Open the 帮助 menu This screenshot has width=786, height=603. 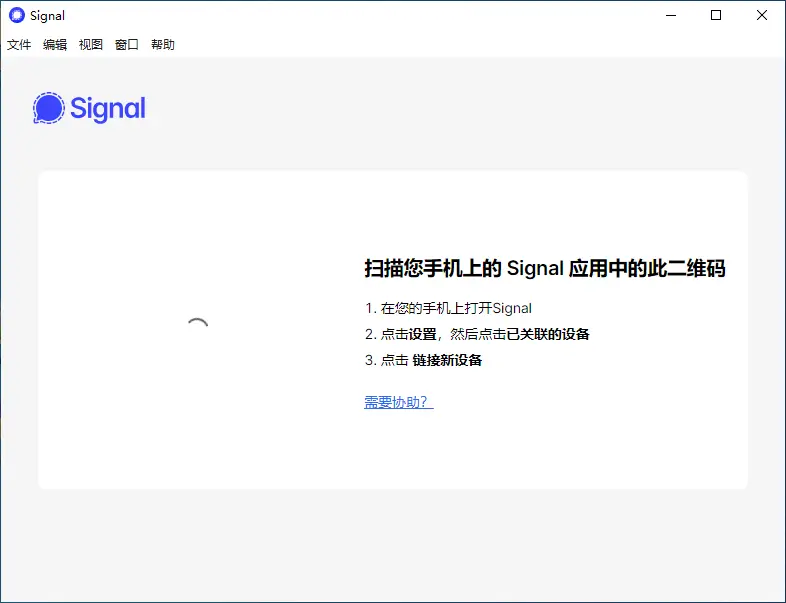coord(163,45)
